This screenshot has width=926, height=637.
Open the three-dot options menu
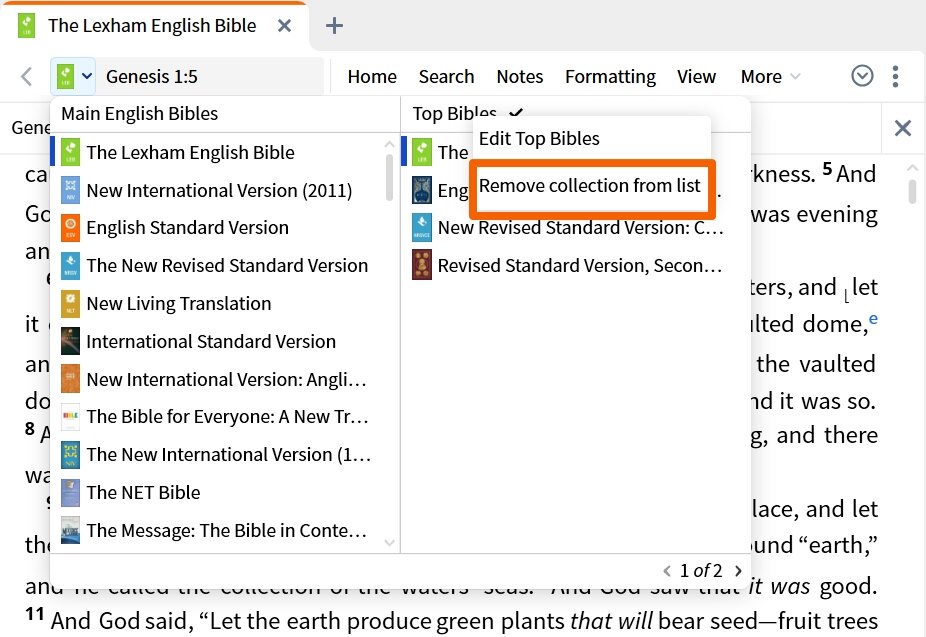pyautogui.click(x=896, y=77)
